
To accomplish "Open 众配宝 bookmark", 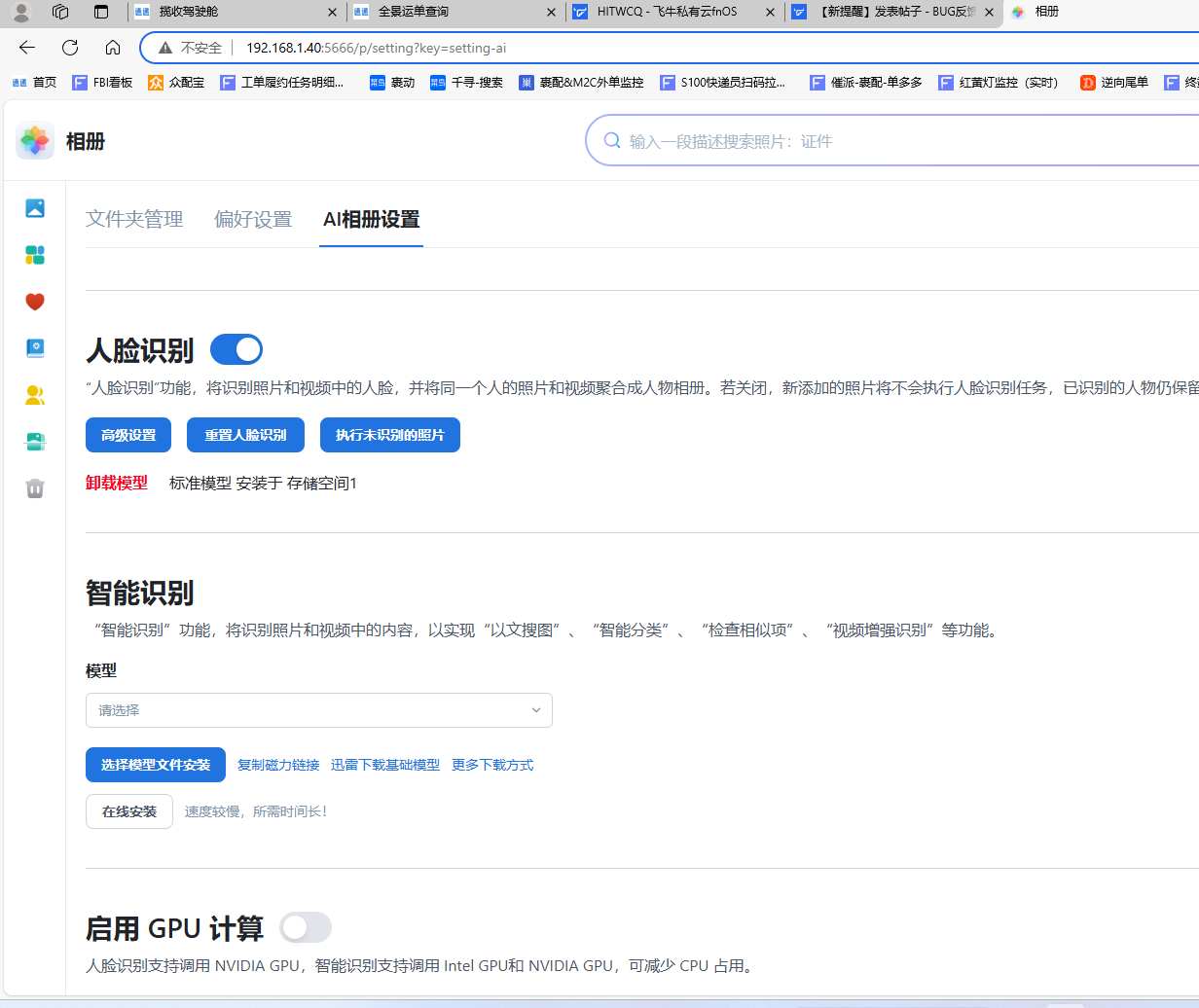I will pyautogui.click(x=176, y=83).
